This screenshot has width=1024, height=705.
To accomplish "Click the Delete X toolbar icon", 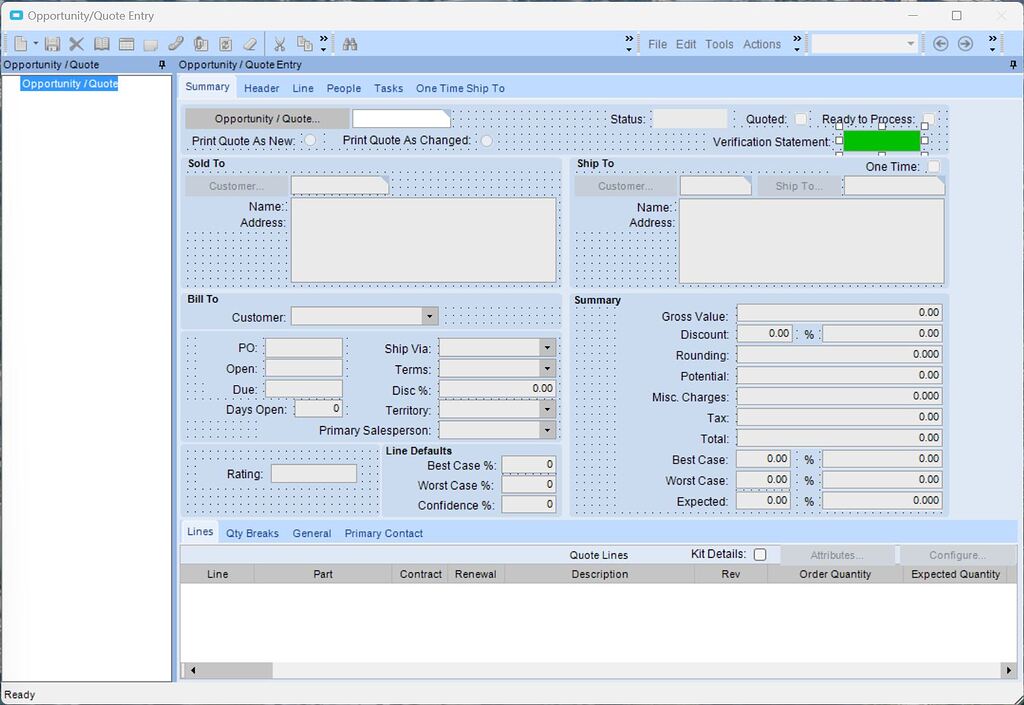I will click(76, 44).
